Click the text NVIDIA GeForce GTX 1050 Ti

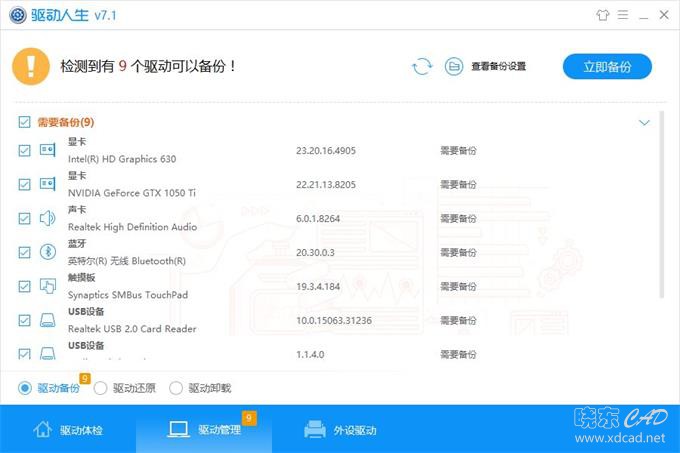pos(132,193)
